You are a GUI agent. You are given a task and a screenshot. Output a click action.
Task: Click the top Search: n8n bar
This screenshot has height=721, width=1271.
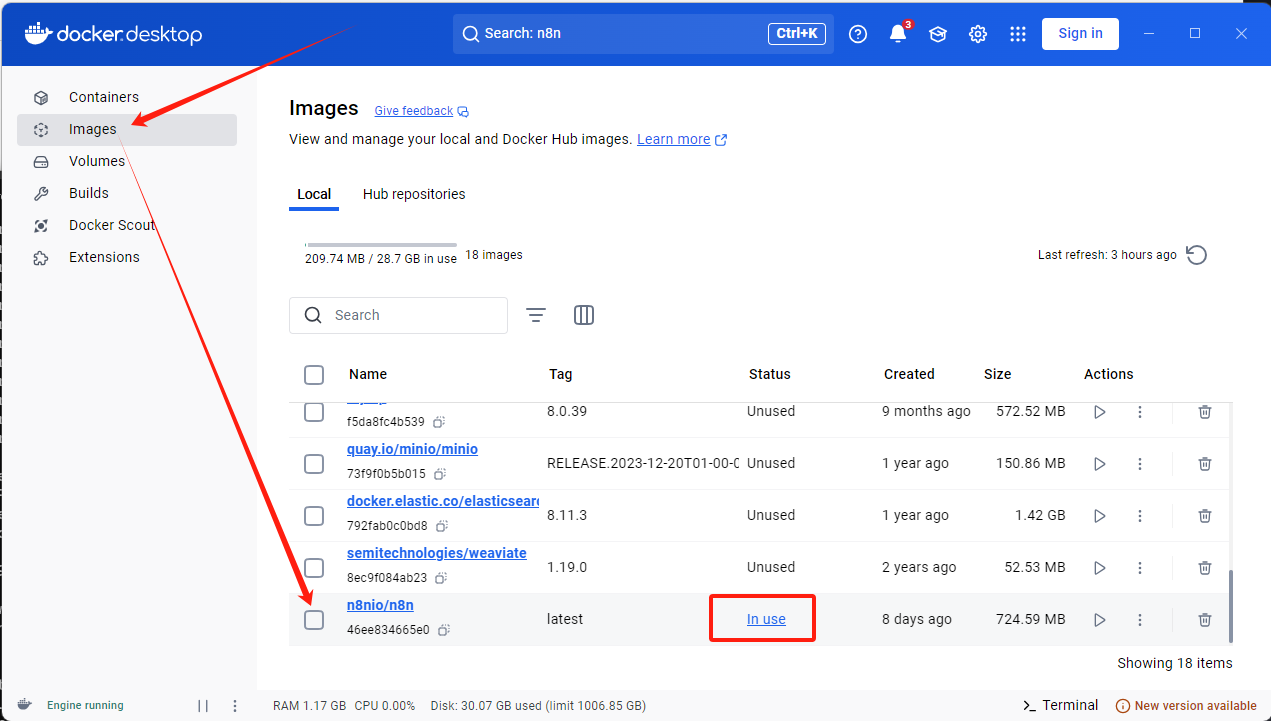click(x=643, y=34)
